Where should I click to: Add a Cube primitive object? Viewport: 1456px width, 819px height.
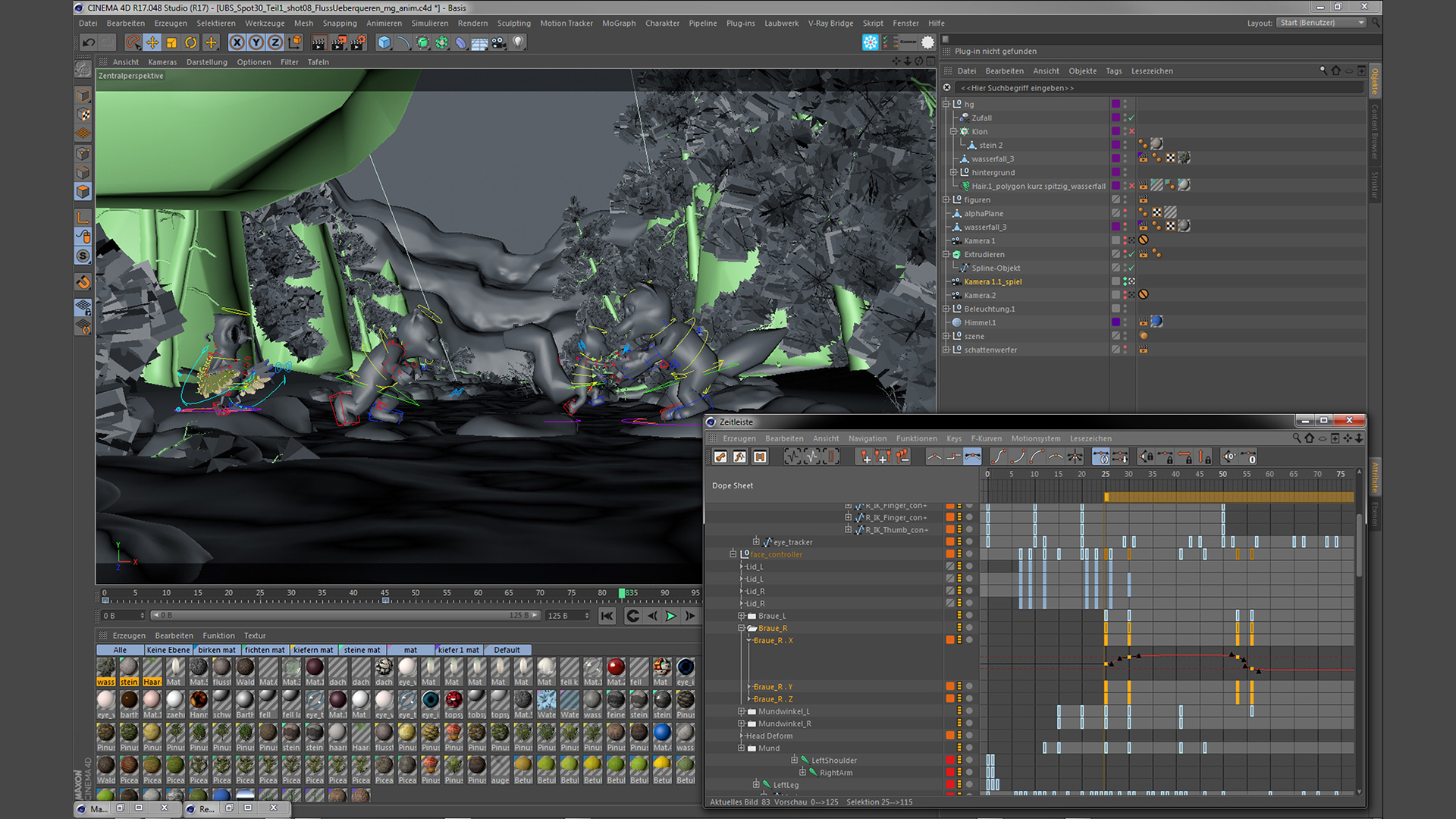coord(384,42)
